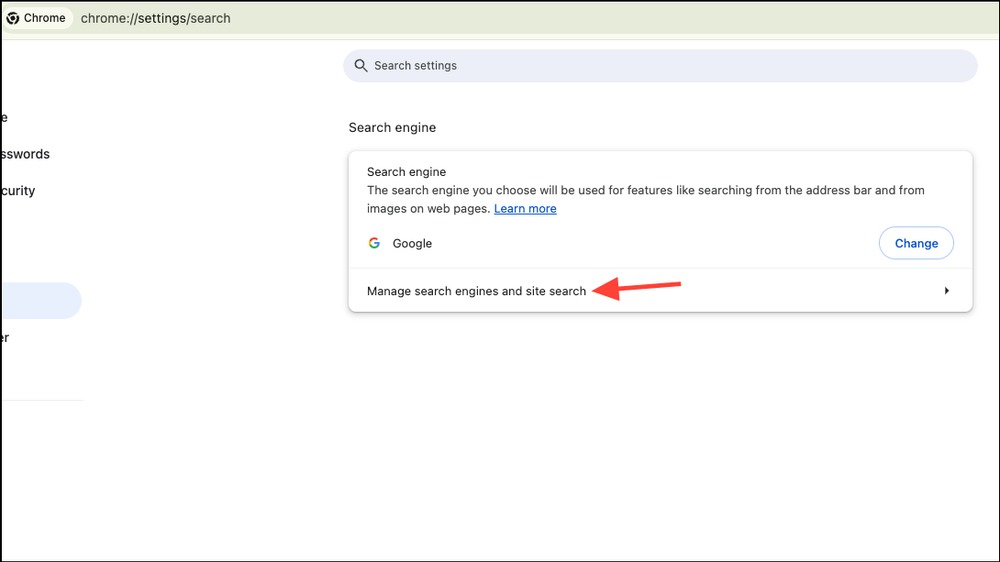This screenshot has width=1000, height=562.
Task: Open Manage search engines and site search
Action: pyautogui.click(x=660, y=291)
